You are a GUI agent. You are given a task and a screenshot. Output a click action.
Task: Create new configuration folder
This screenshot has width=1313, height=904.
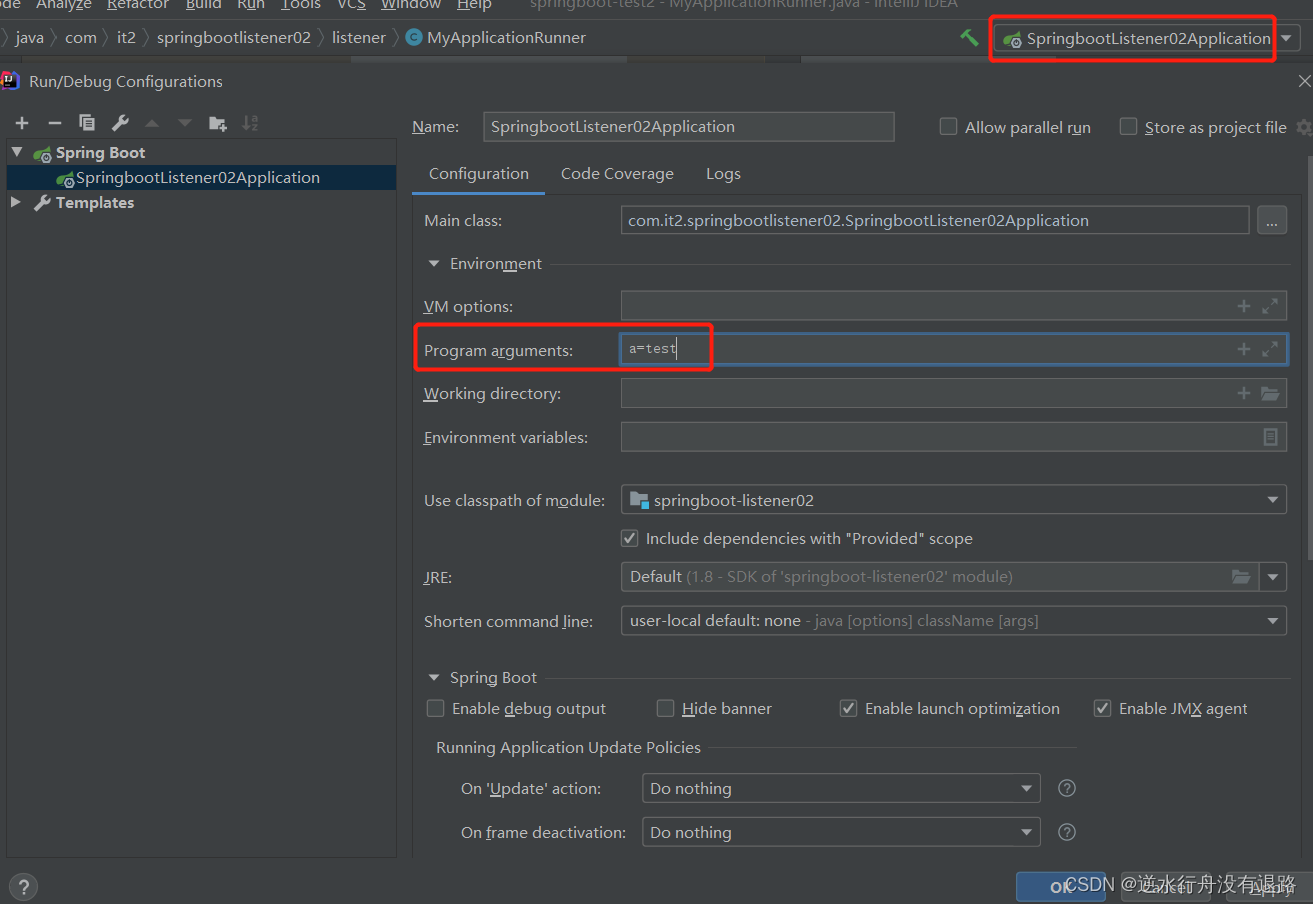[217, 123]
